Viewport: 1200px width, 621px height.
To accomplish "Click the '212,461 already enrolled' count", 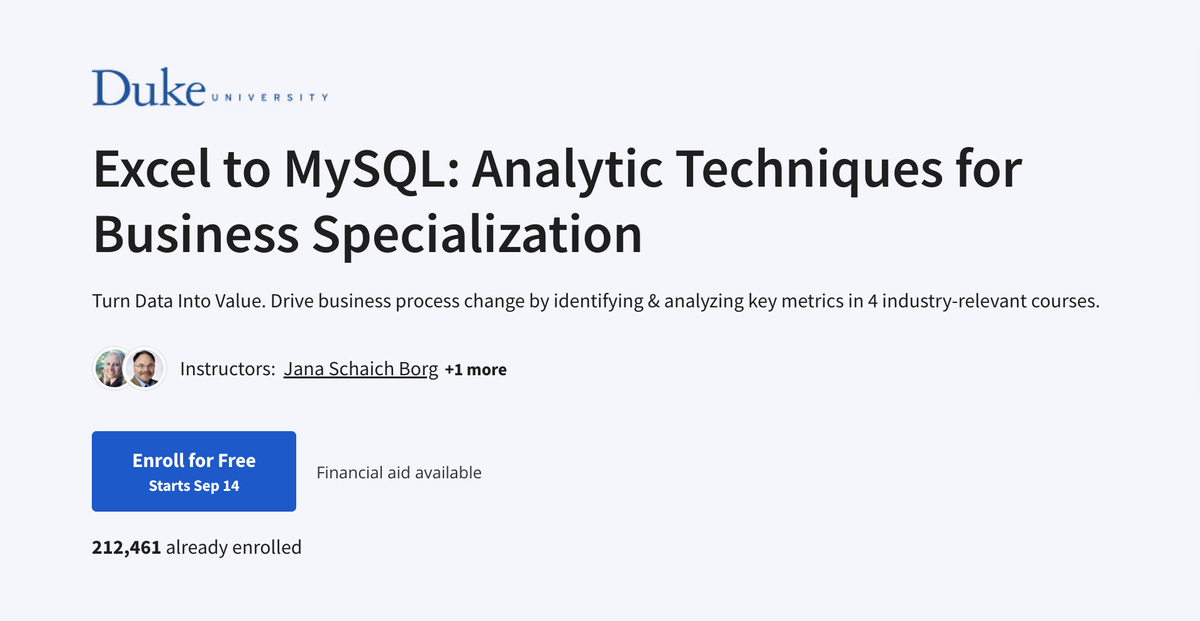I will pyautogui.click(x=196, y=547).
